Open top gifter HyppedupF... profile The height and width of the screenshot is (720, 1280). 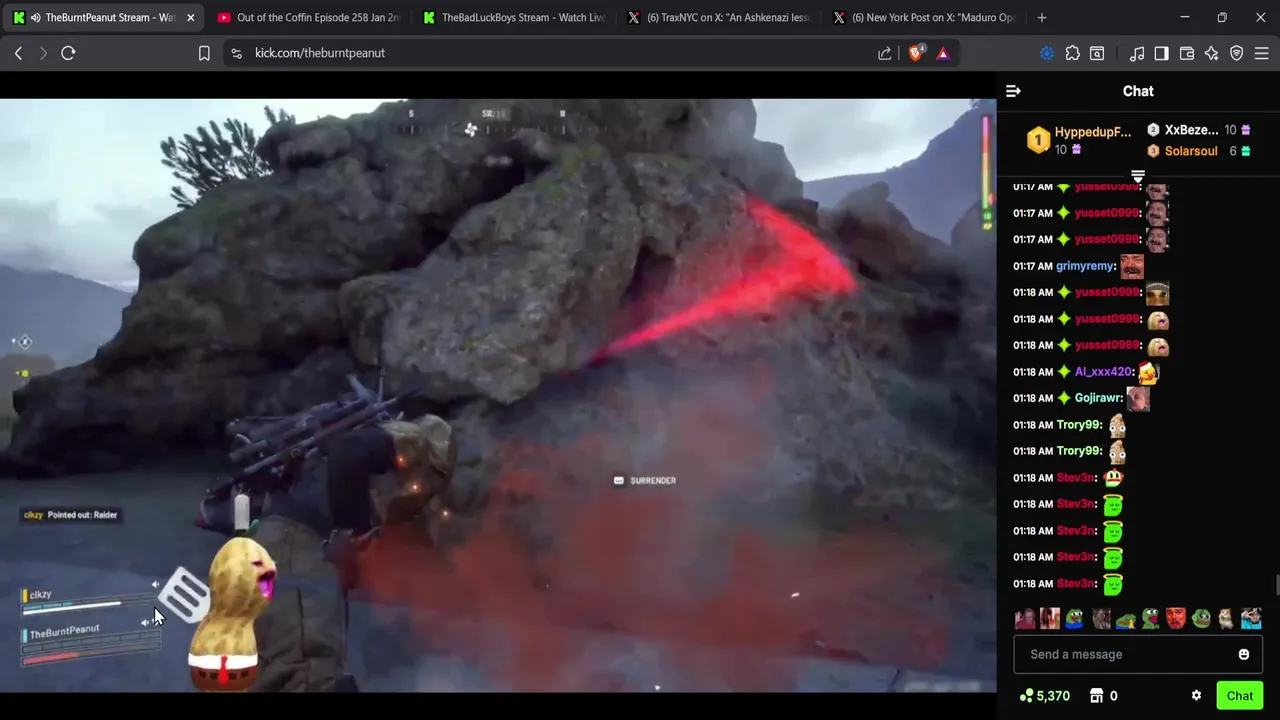pyautogui.click(x=1092, y=132)
